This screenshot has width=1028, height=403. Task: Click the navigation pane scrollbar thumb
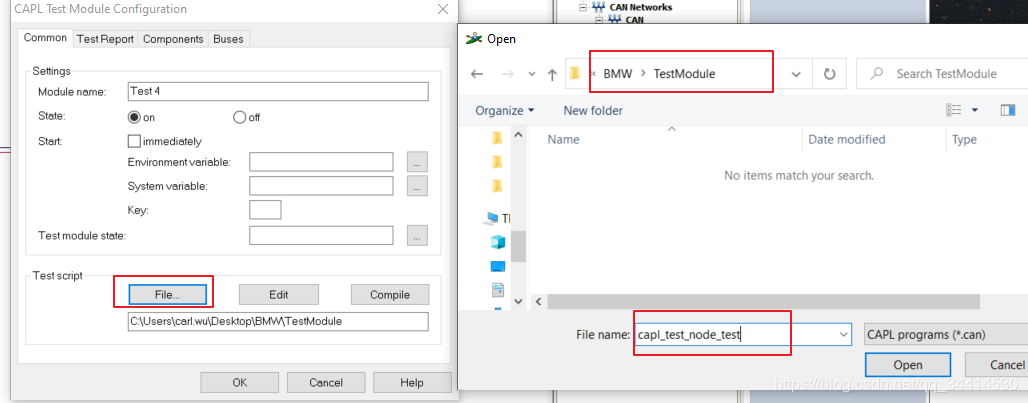(x=518, y=245)
